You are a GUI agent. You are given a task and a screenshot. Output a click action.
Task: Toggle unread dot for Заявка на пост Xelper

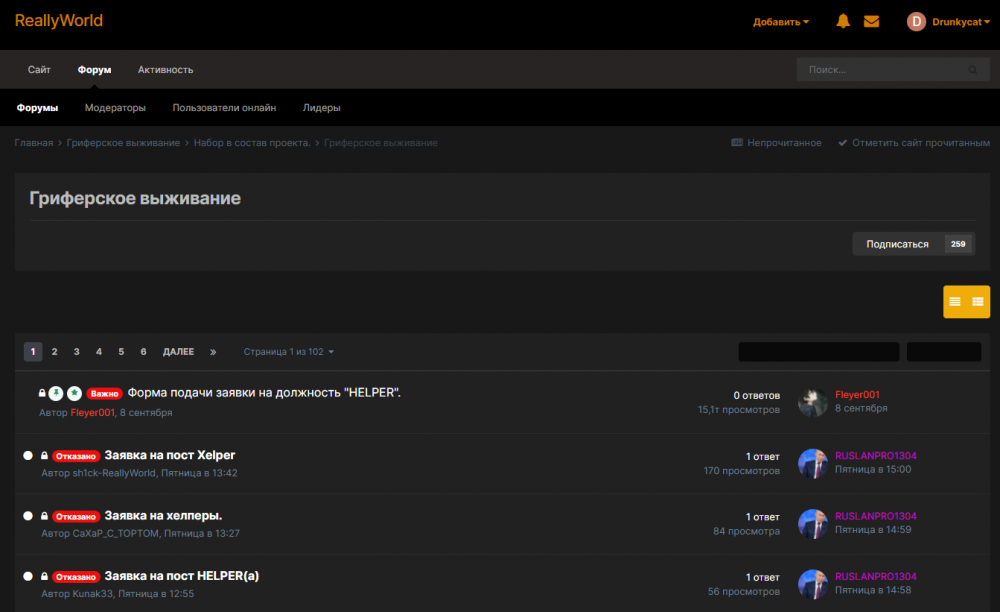click(28, 455)
